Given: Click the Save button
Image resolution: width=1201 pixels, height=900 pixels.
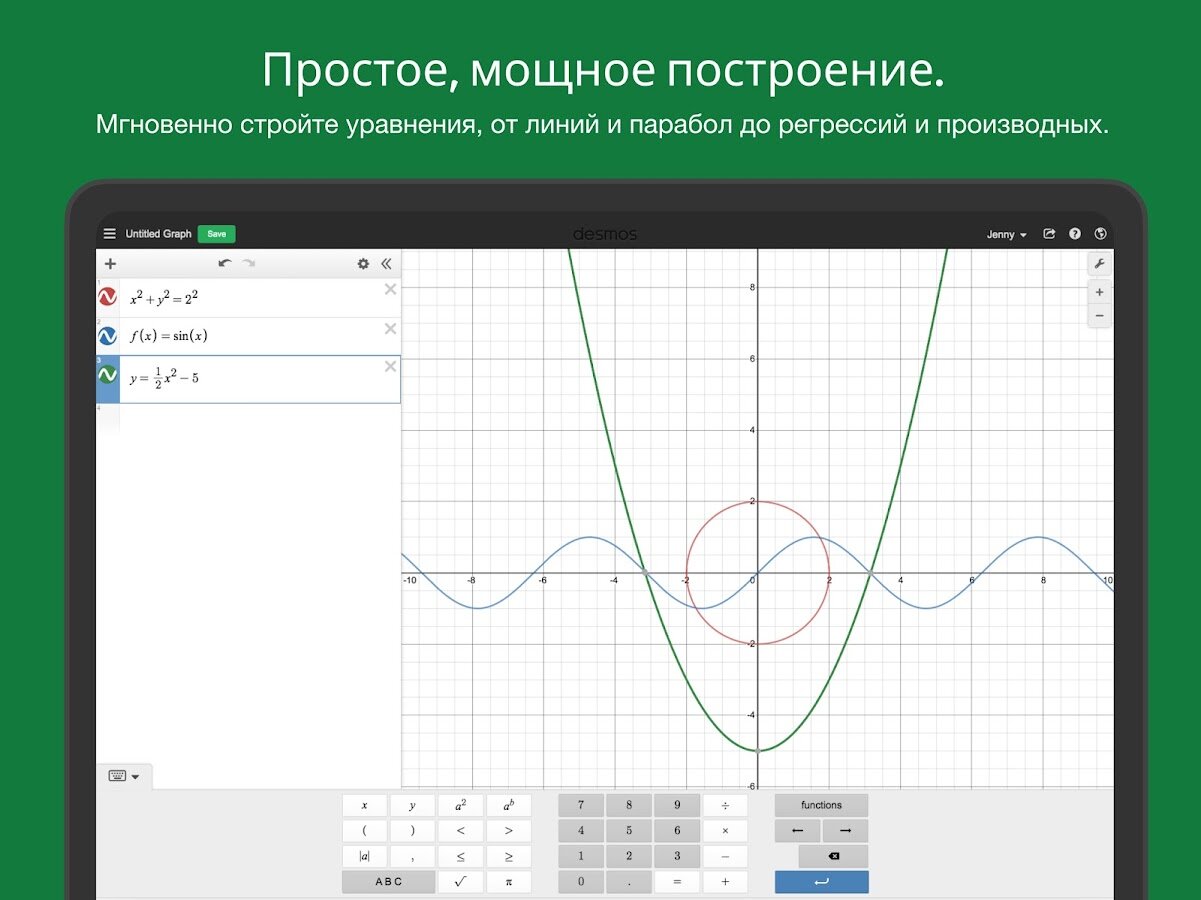Looking at the screenshot, I should [x=216, y=233].
